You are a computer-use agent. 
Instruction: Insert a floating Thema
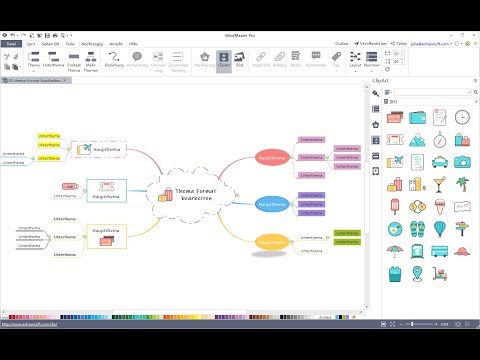[x=74, y=62]
